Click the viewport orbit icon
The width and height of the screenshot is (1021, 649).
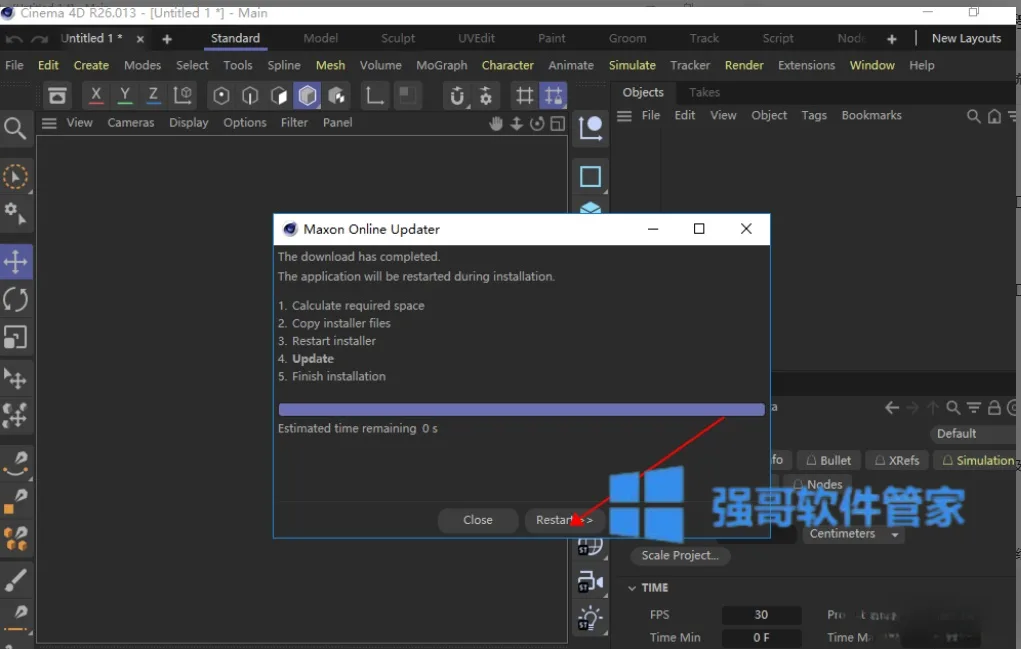(537, 124)
